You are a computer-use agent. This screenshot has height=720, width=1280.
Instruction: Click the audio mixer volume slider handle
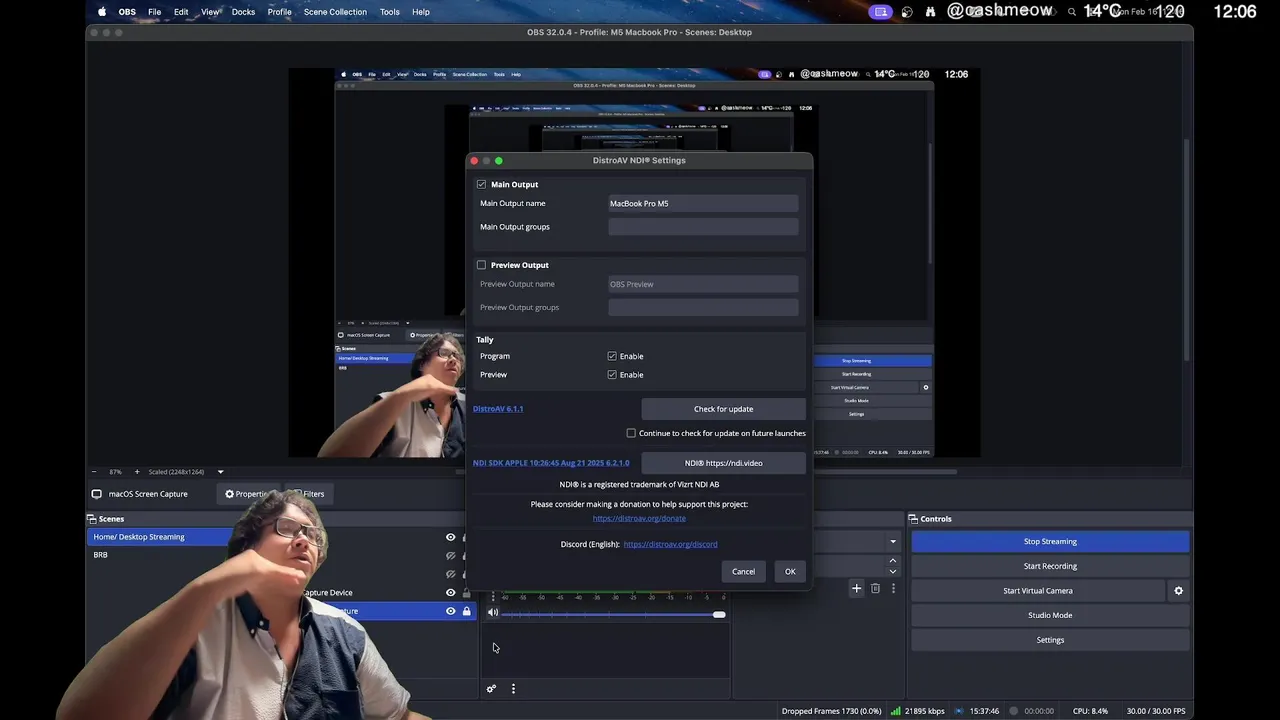point(719,614)
